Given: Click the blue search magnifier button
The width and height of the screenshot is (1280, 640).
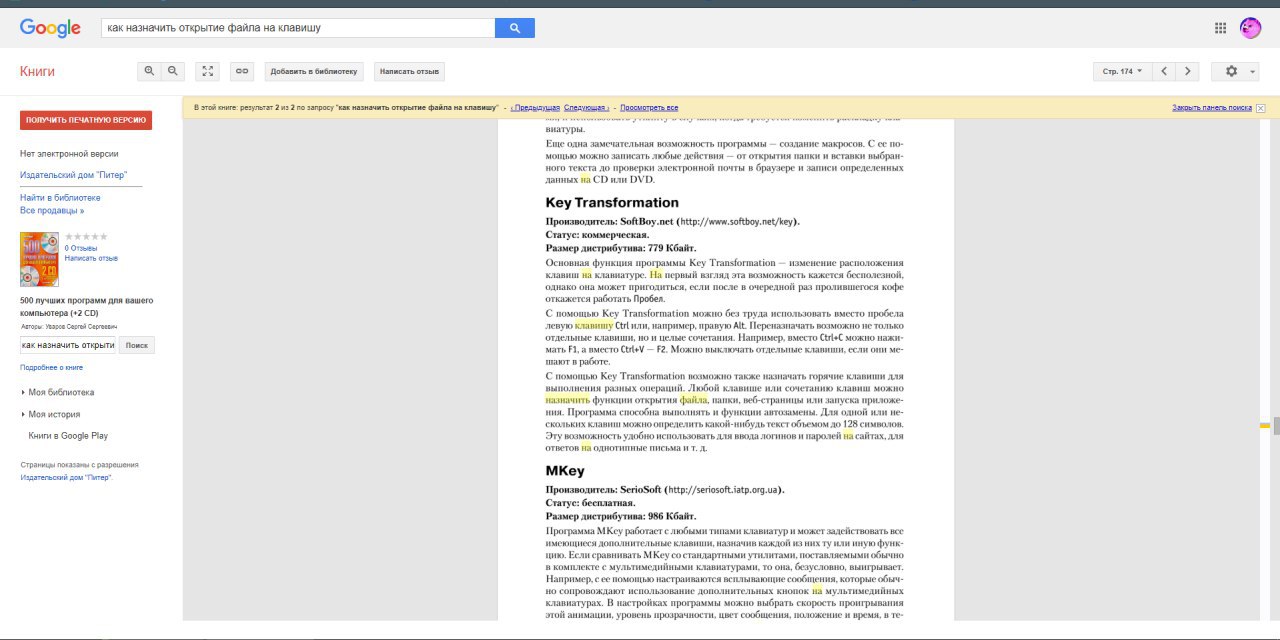Looking at the screenshot, I should pos(515,28).
